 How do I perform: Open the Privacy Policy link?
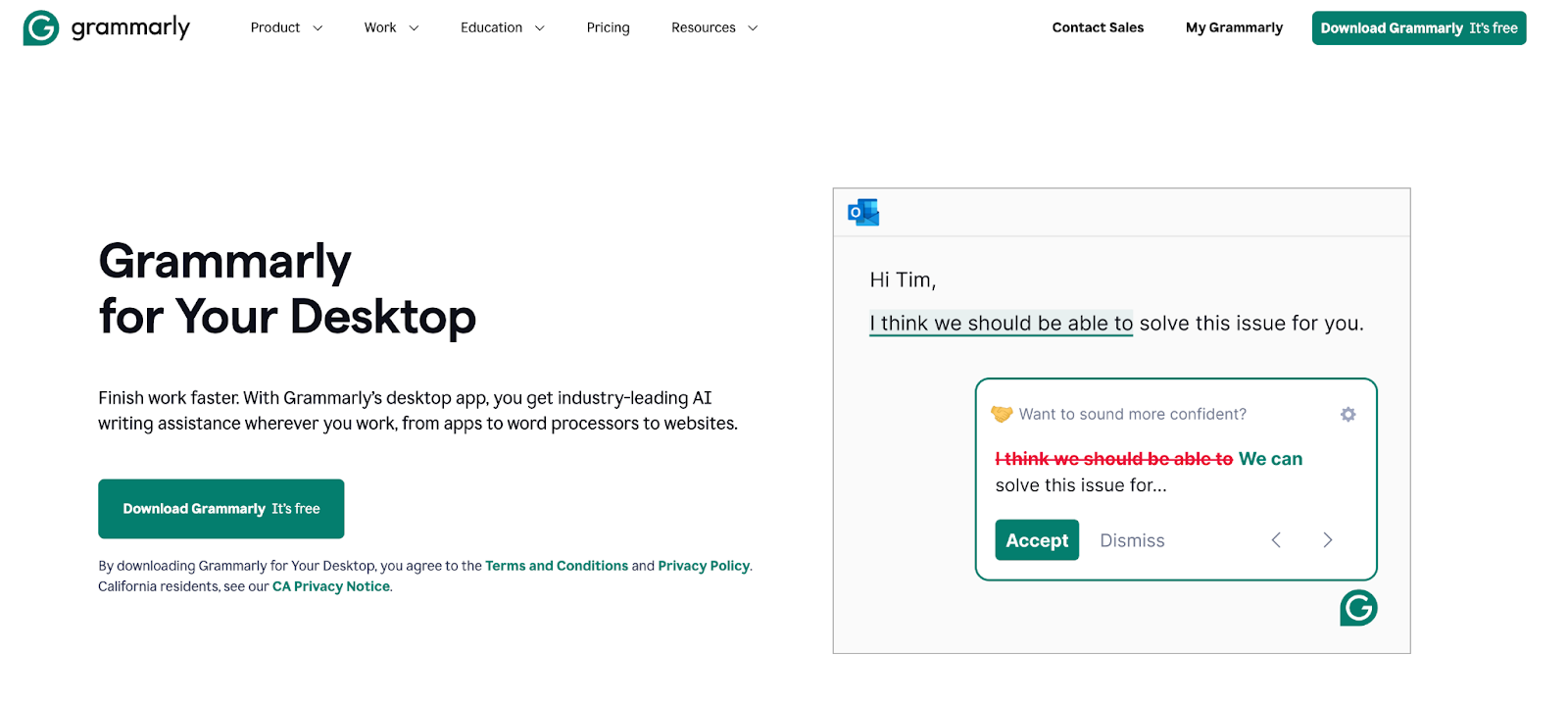click(x=704, y=566)
